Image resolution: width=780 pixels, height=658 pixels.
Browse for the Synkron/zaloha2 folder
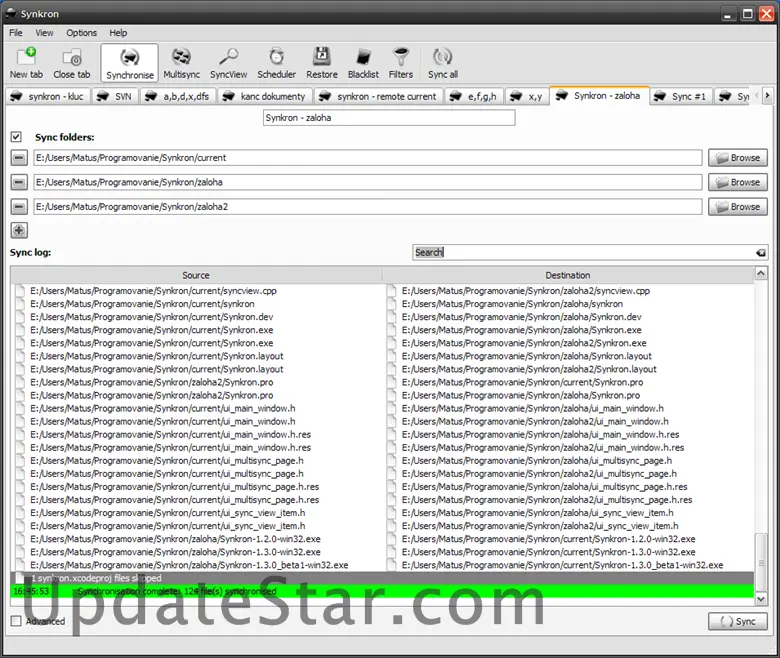[x=738, y=207]
